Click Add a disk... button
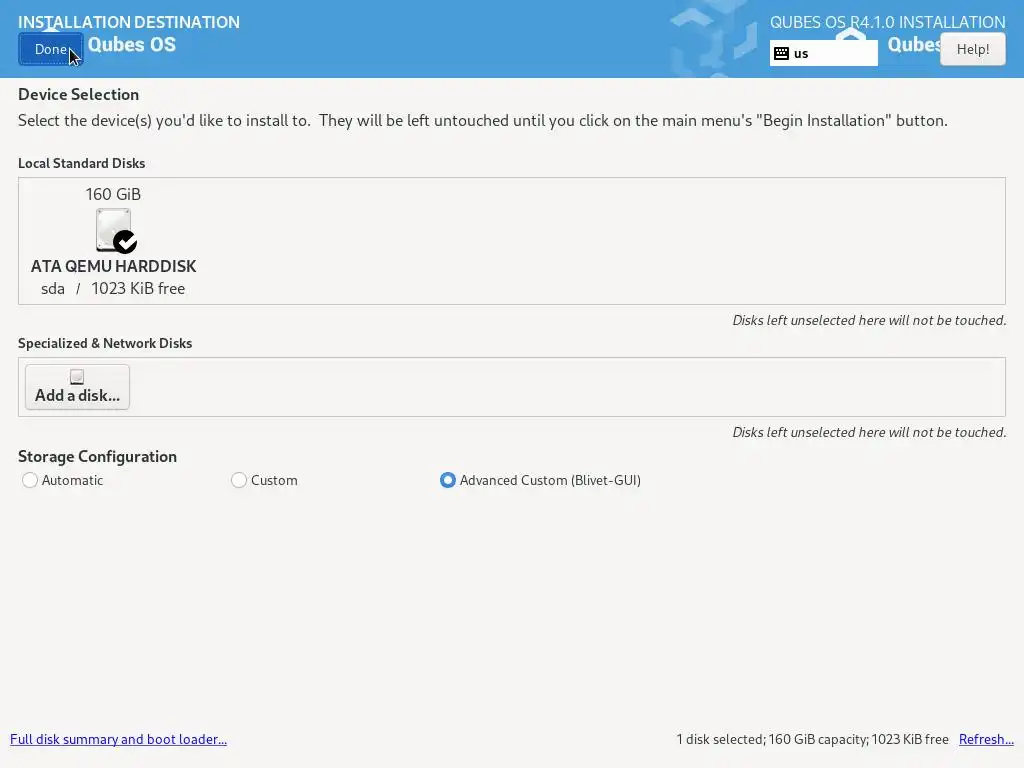The width and height of the screenshot is (1024, 768). tap(77, 387)
